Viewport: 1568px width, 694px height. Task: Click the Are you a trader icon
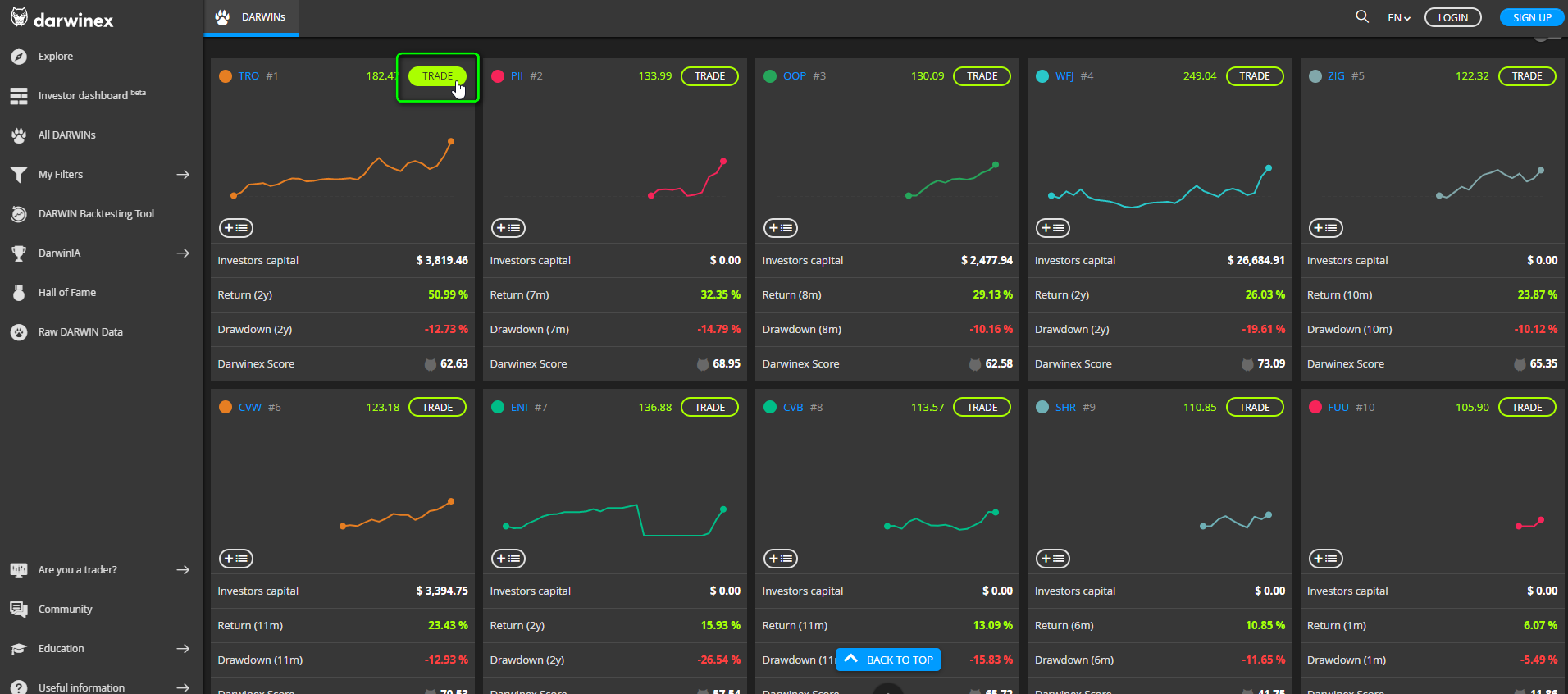click(19, 570)
